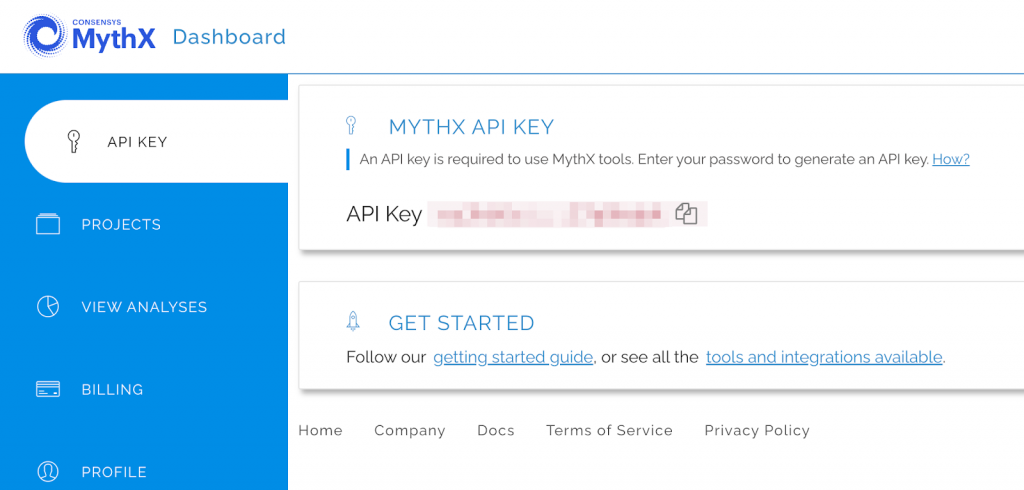1024x490 pixels.
Task: Open the Terms of Service footer link
Action: [609, 431]
